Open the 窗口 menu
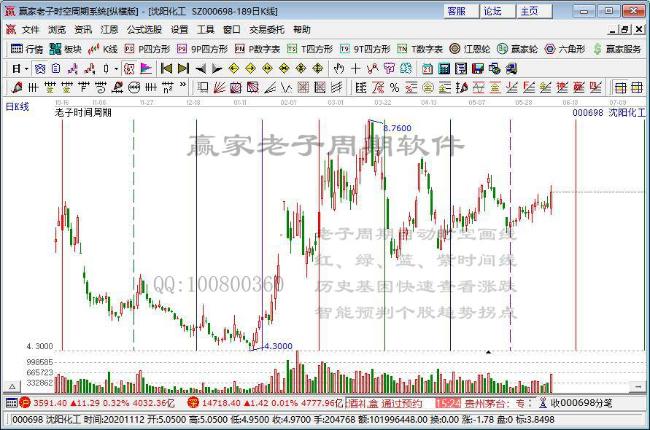 point(232,29)
